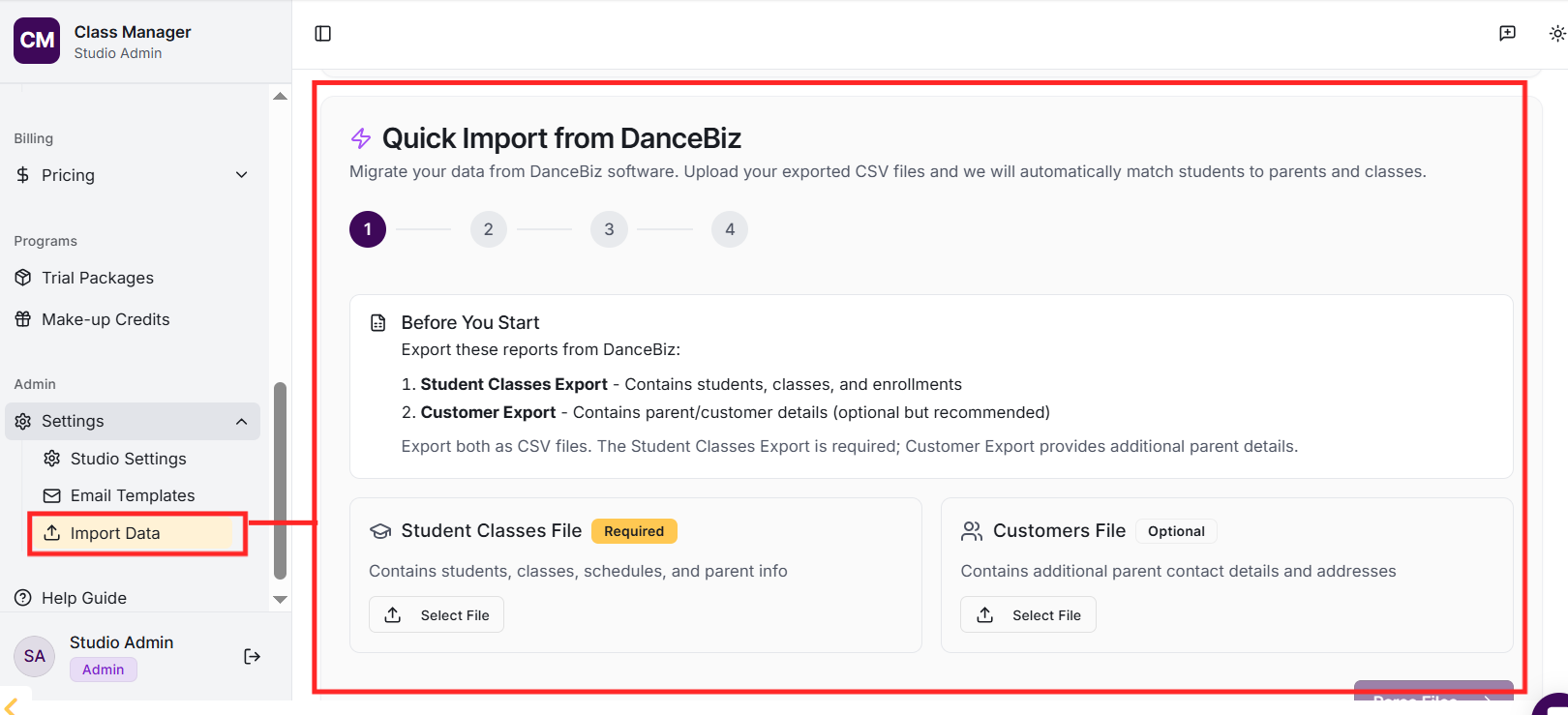Collapse the Settings section chevron

[x=242, y=421]
